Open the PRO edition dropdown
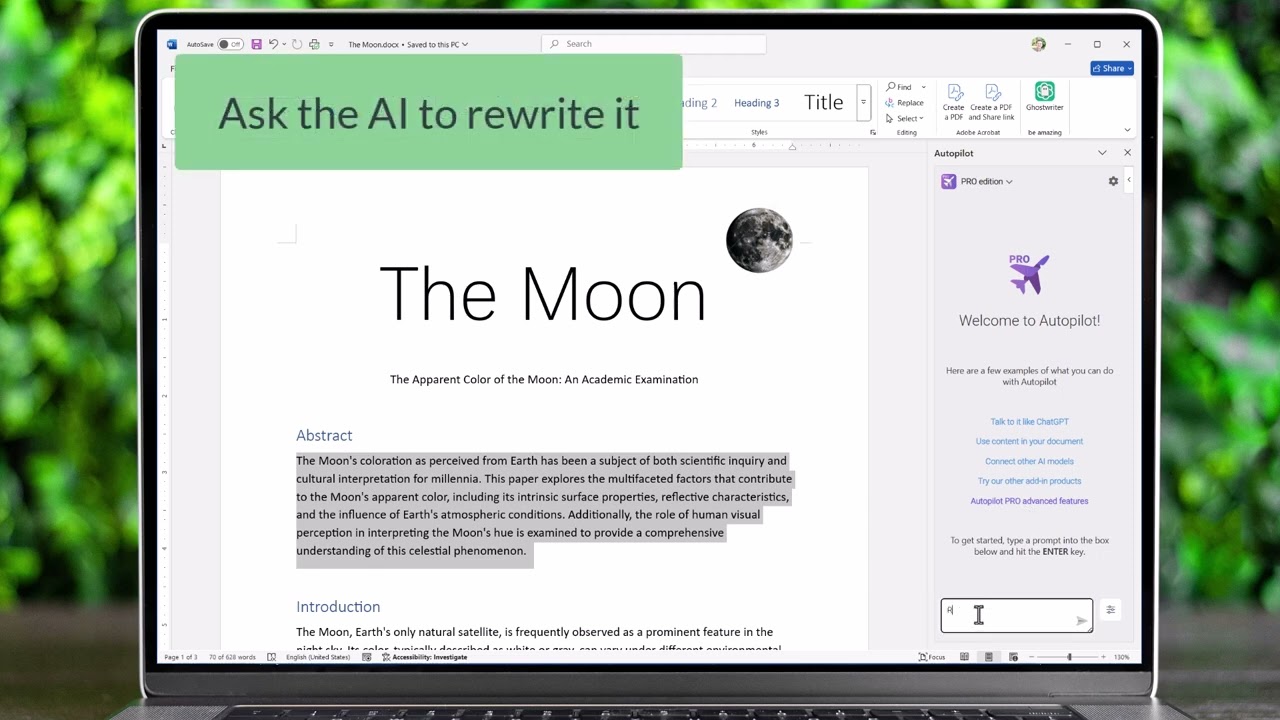Image resolution: width=1280 pixels, height=720 pixels. (986, 181)
